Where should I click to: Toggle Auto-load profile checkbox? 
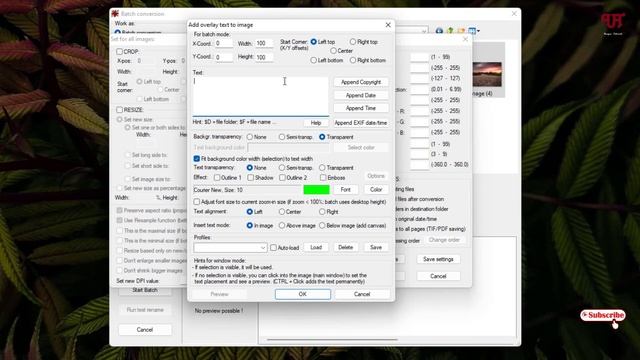[273, 248]
